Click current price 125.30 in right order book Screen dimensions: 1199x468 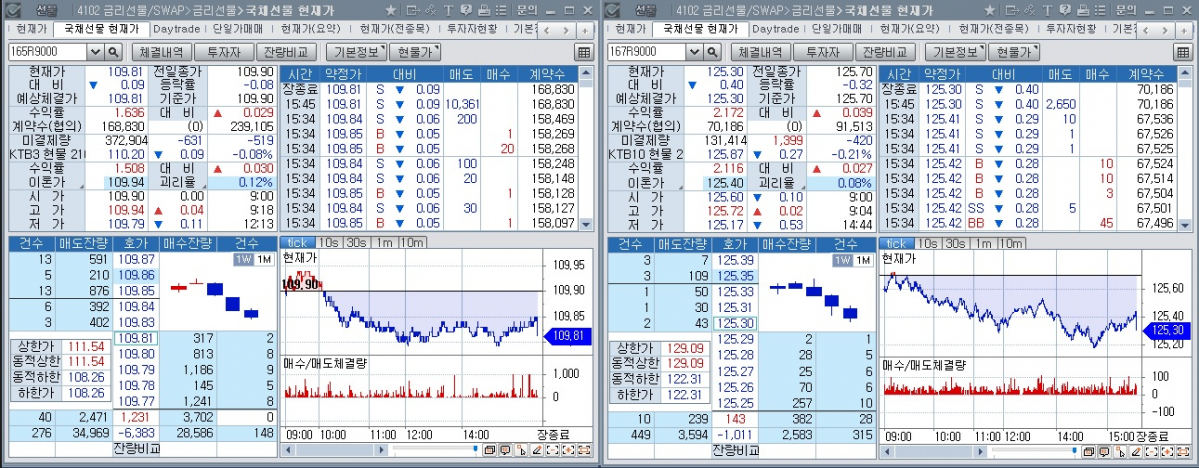coord(736,323)
